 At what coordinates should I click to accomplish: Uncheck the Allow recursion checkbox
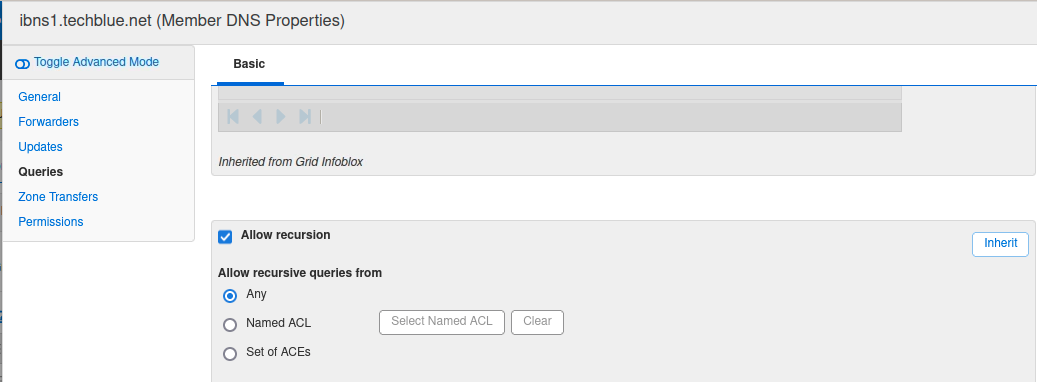(x=226, y=237)
